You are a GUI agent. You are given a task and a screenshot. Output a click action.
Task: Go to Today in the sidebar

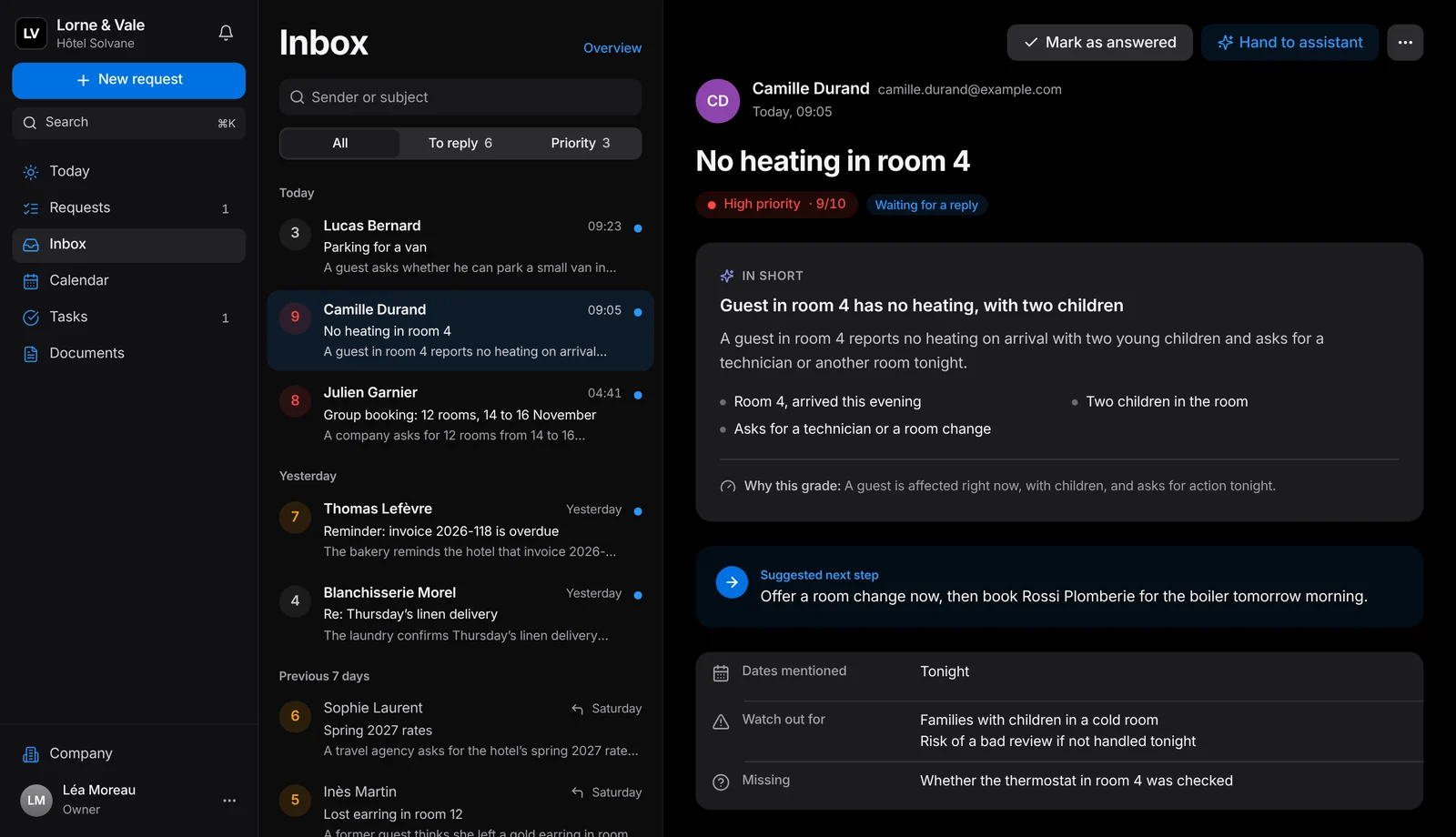128,171
